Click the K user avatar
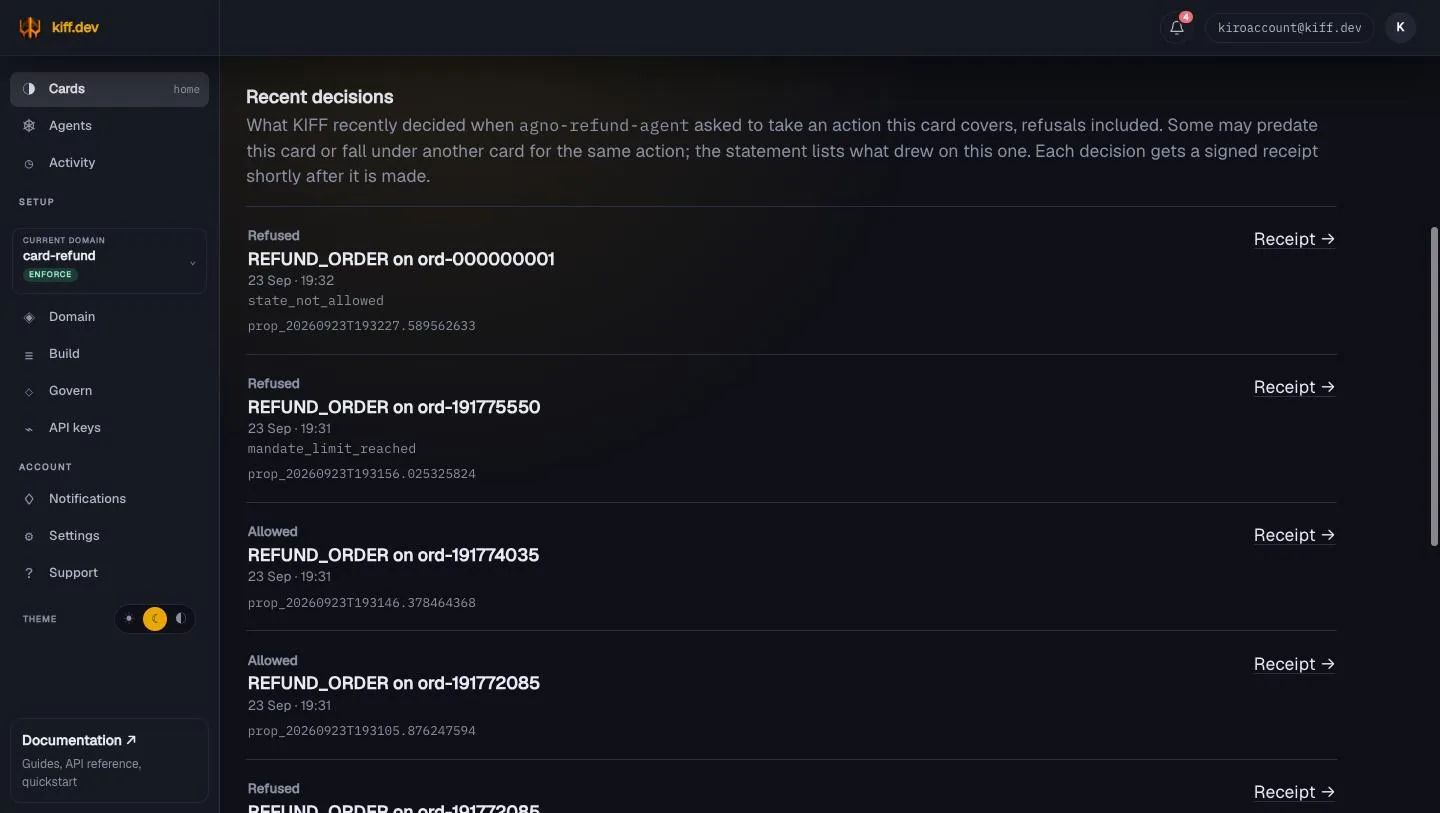Screen dimensions: 1440x813 click(x=1400, y=28)
